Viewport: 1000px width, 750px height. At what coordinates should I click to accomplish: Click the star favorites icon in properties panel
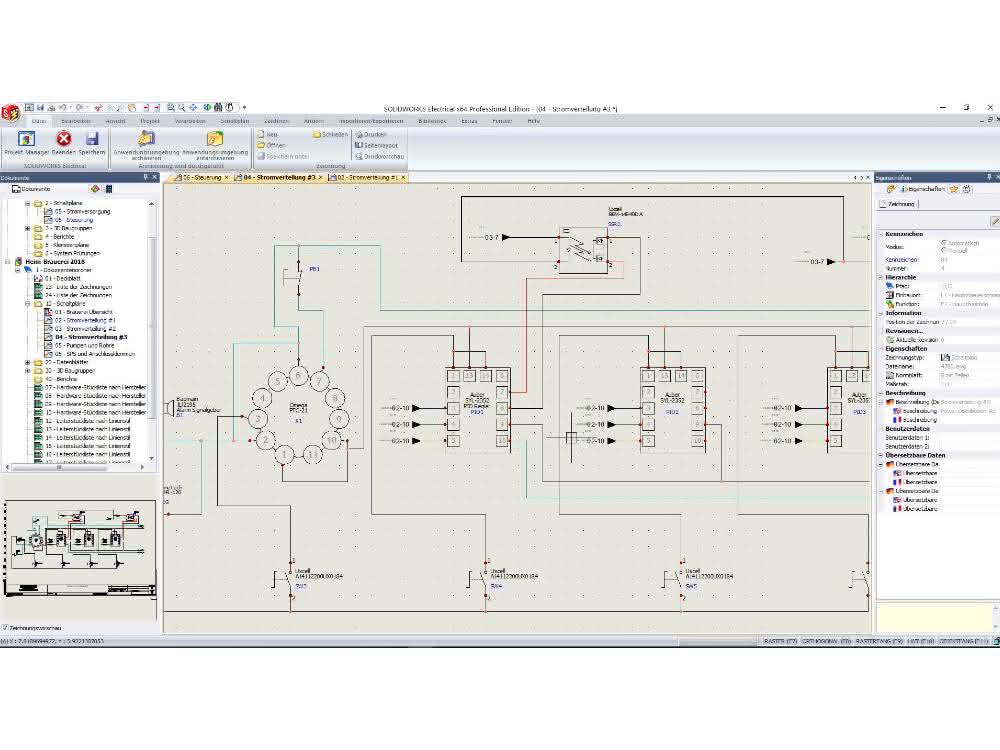point(954,189)
